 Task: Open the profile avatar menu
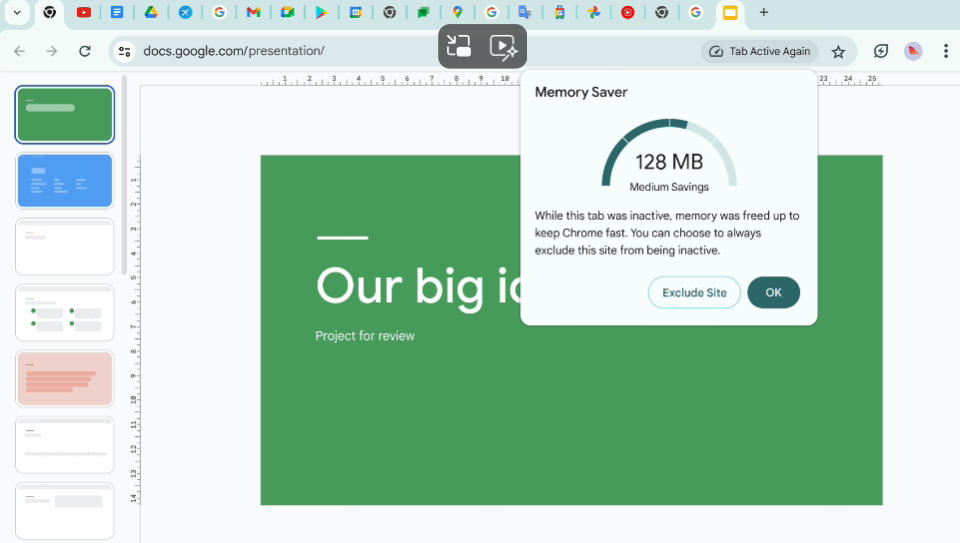coord(913,51)
